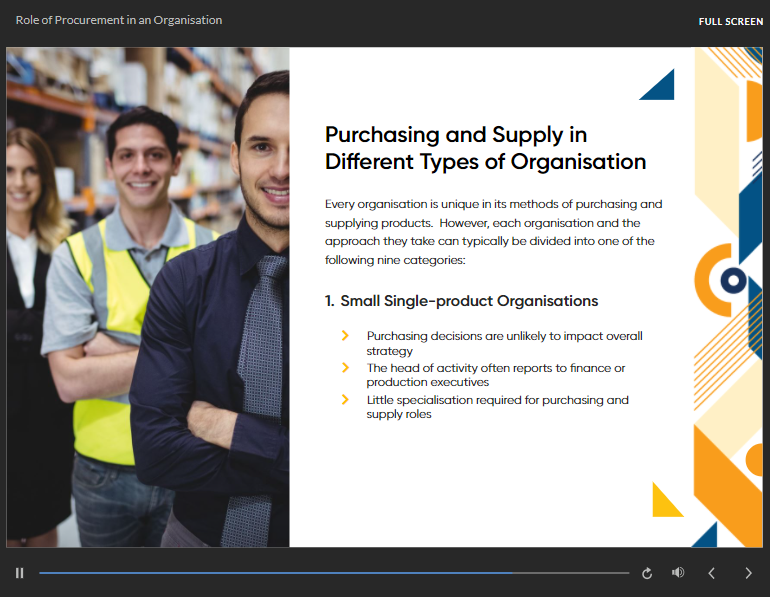
Task: Click orange chevron beside 'Purchasing decisions' bullet
Action: click(346, 336)
